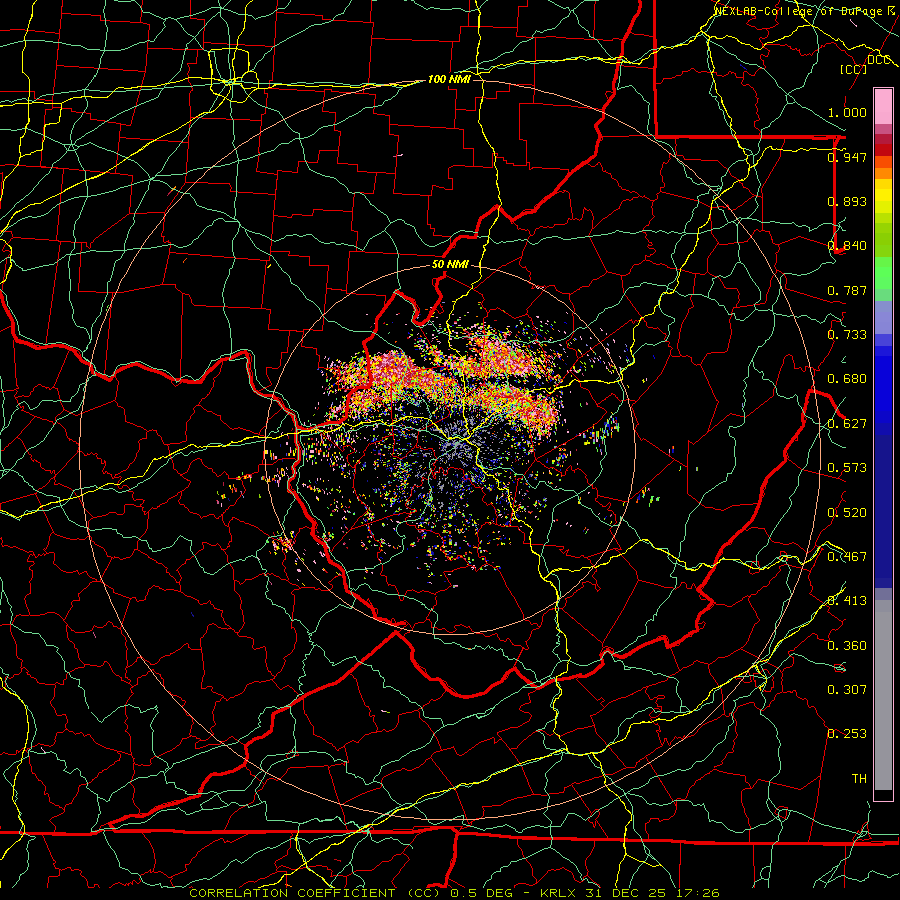Image resolution: width=900 pixels, height=900 pixels.
Task: Click the KRLX 31 DEC 25 17:26 timestamp
Action: [630, 893]
